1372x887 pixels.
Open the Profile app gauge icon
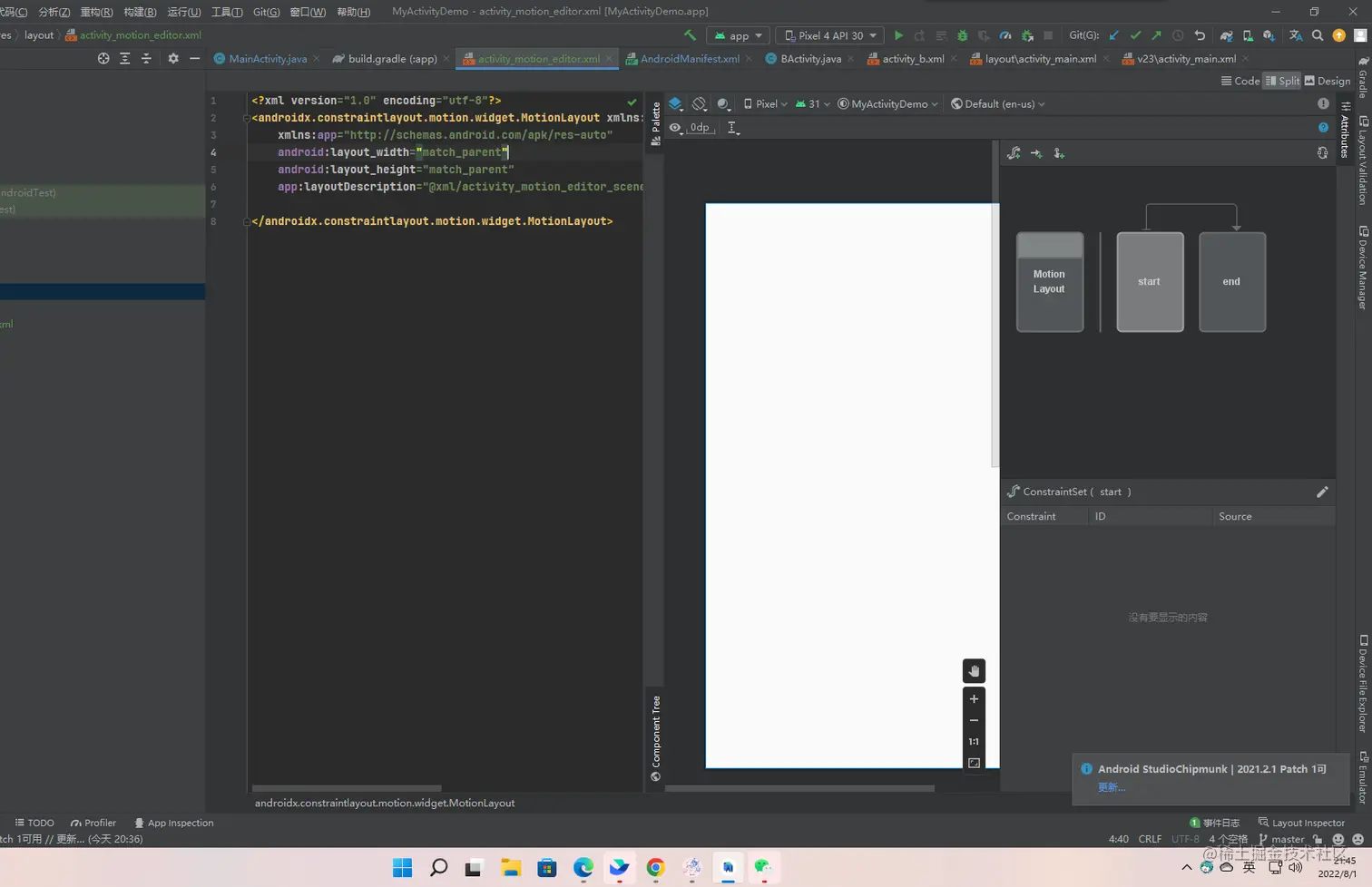1005,35
